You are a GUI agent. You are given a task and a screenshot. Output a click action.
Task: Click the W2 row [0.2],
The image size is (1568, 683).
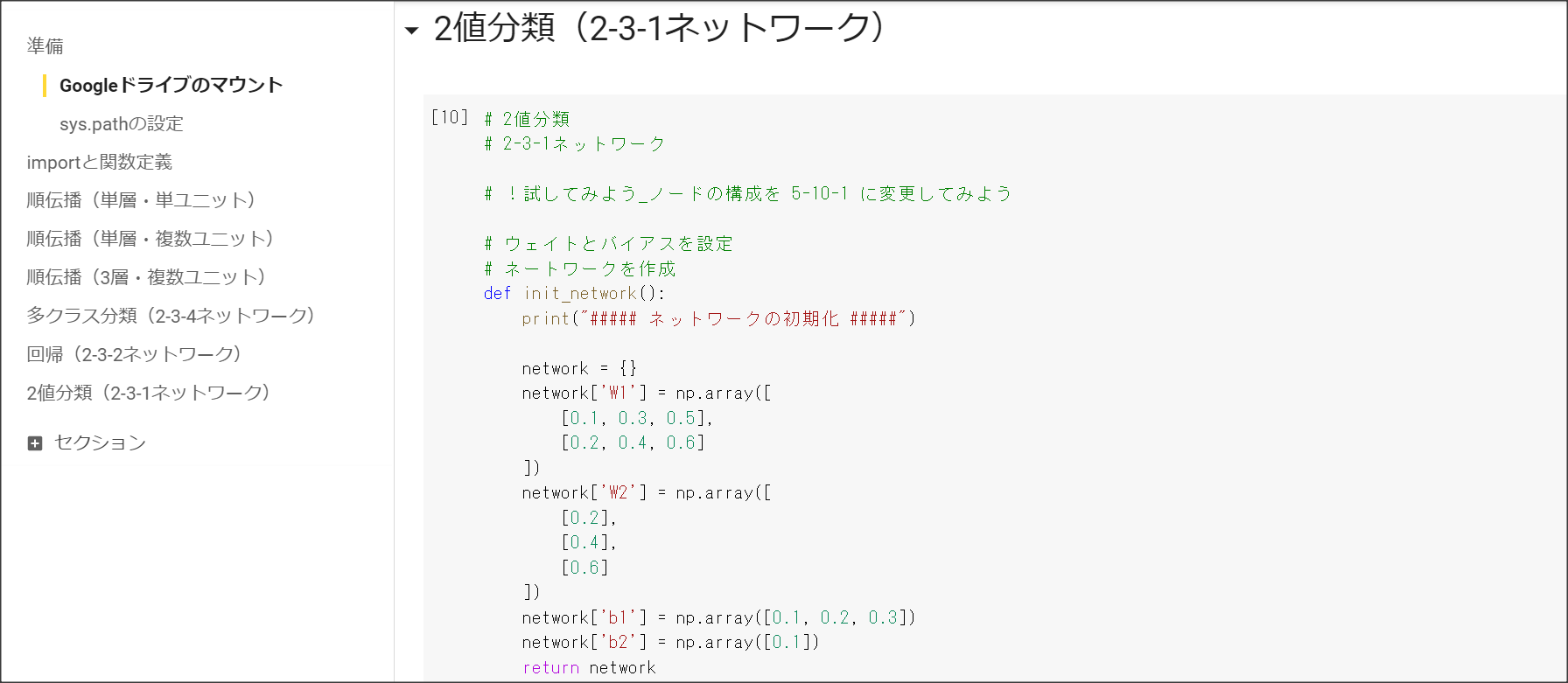(589, 518)
